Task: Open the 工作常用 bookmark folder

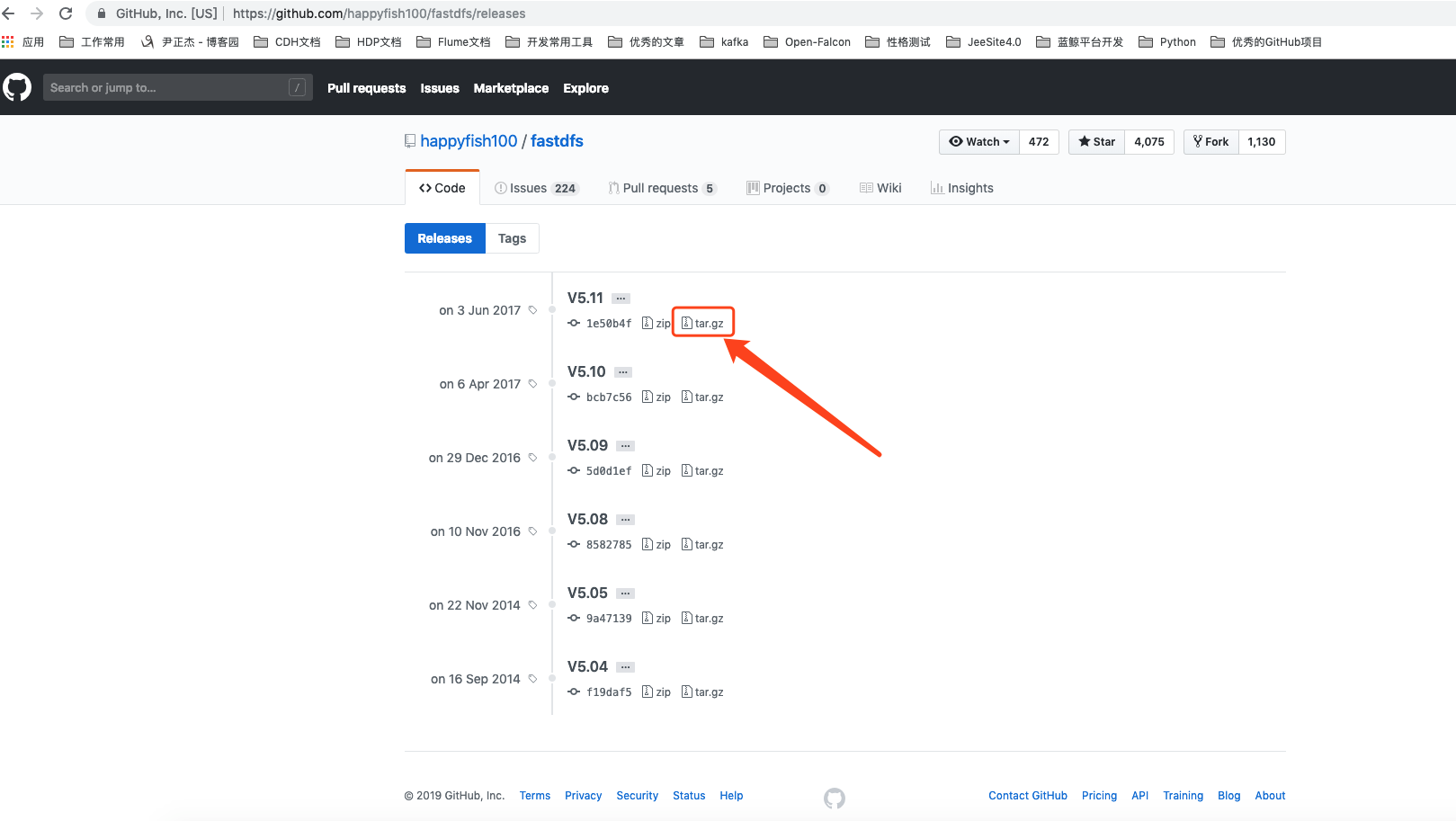Action: click(92, 42)
